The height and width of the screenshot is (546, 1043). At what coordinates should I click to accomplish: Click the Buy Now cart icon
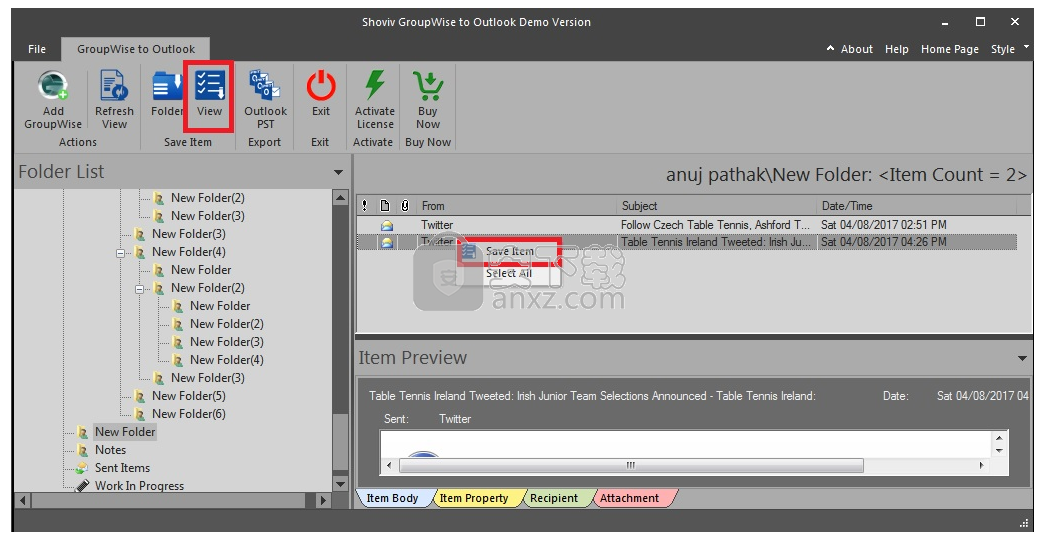[x=428, y=86]
